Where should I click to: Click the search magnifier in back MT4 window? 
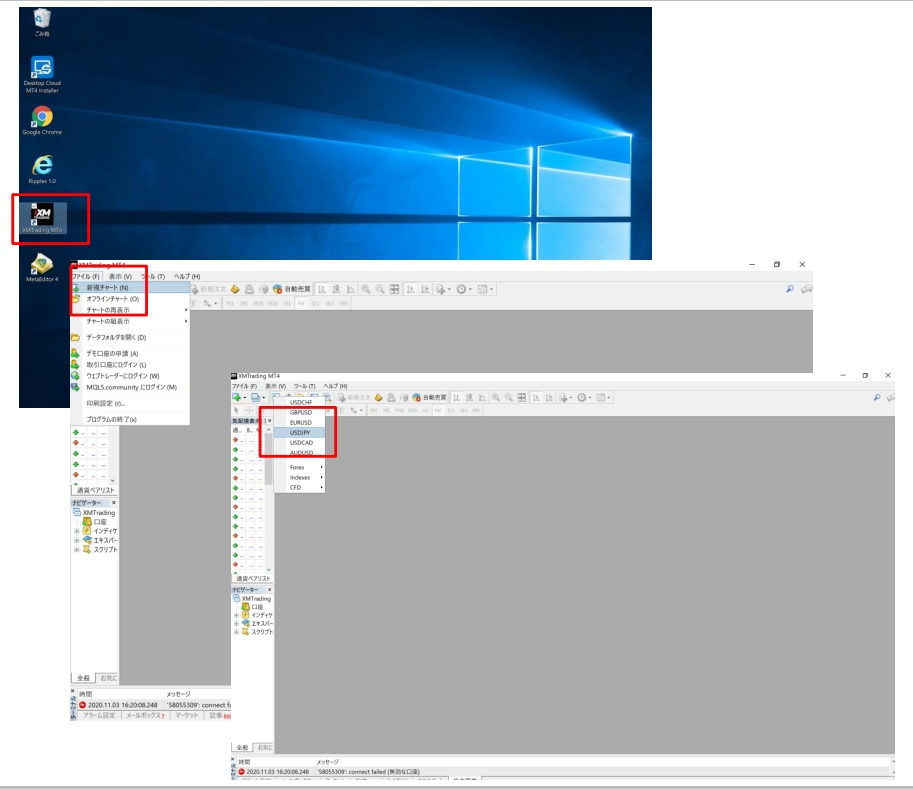tap(790, 289)
